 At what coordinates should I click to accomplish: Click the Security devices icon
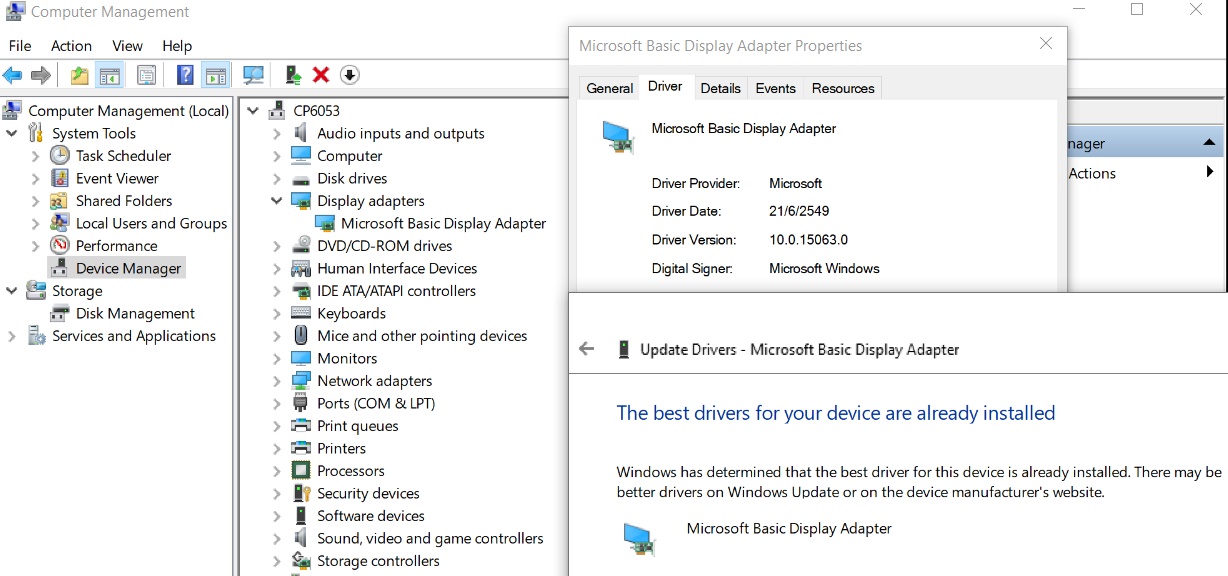coord(300,493)
